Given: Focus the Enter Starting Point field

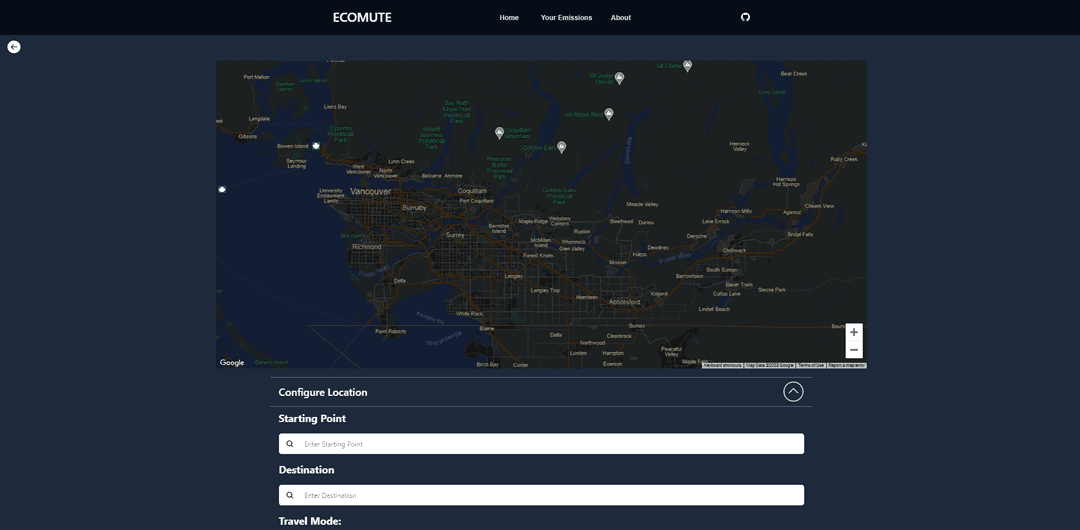Looking at the screenshot, I should [x=541, y=444].
